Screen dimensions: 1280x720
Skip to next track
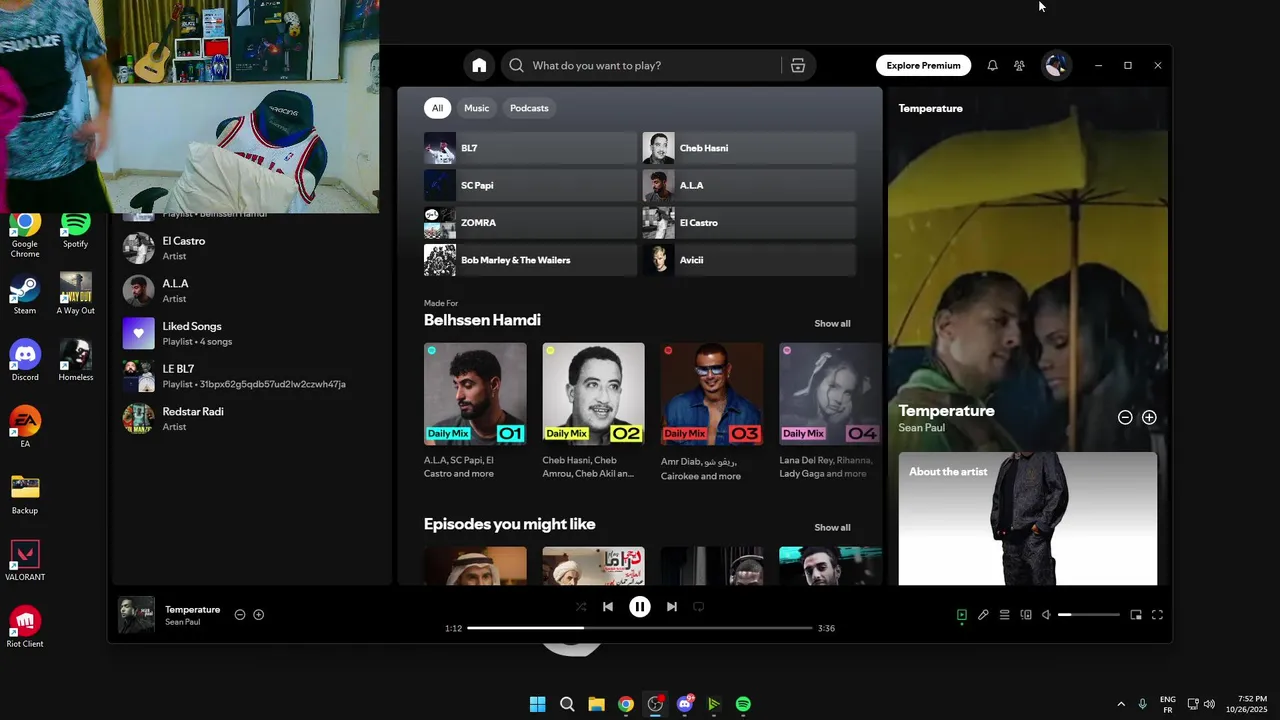pyautogui.click(x=672, y=606)
